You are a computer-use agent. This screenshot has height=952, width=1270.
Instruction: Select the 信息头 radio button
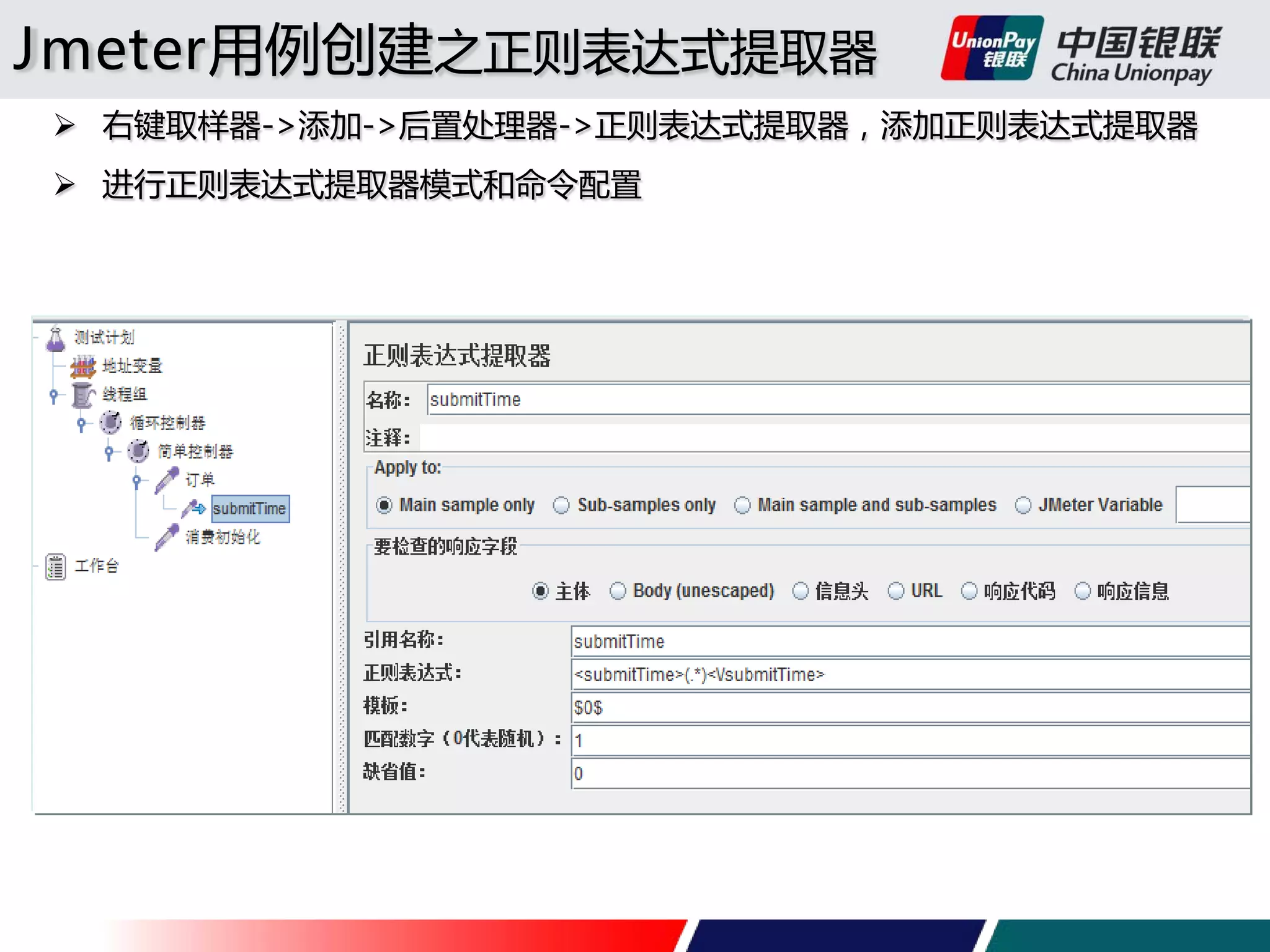[801, 591]
